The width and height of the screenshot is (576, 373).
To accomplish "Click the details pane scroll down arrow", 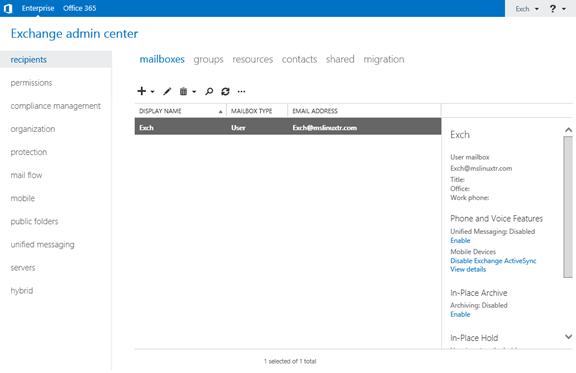I will [x=568, y=337].
